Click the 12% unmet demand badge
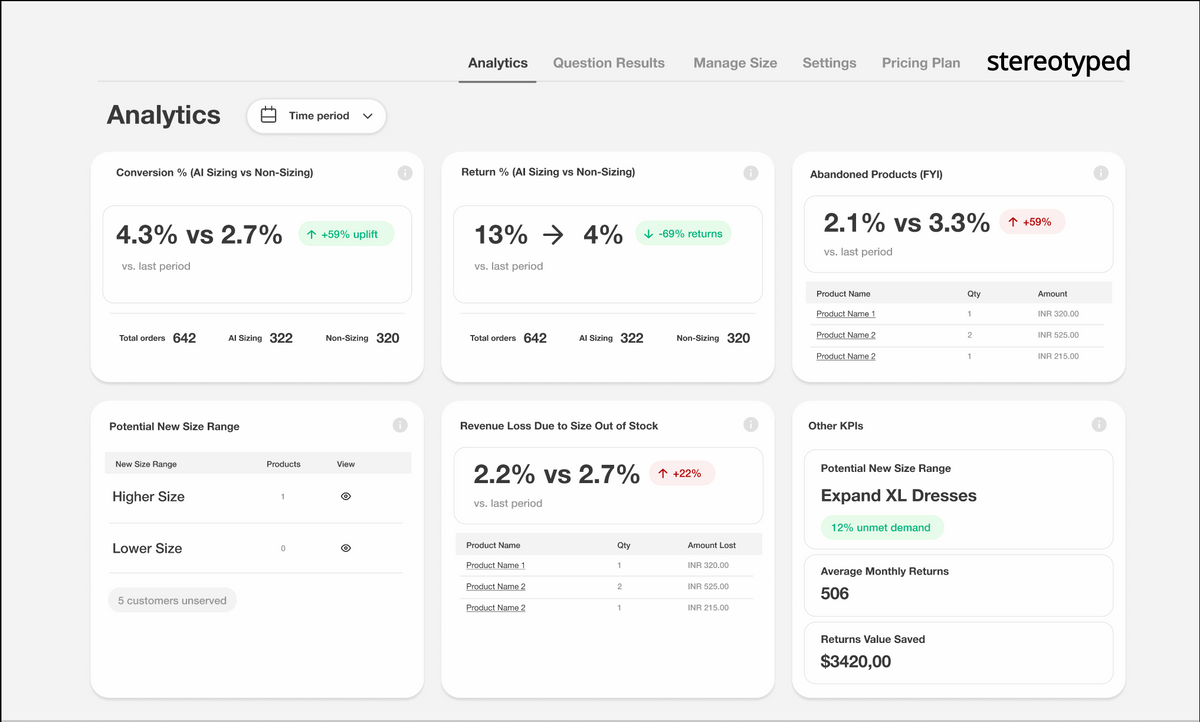 tap(881, 528)
